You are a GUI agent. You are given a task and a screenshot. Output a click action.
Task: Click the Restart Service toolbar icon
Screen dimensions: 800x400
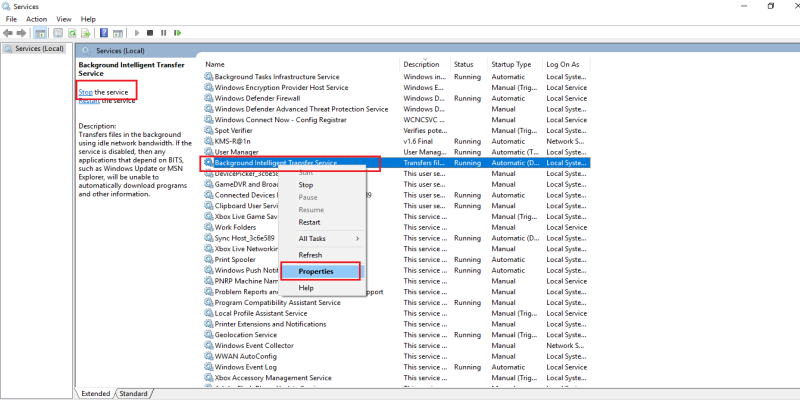coord(178,33)
